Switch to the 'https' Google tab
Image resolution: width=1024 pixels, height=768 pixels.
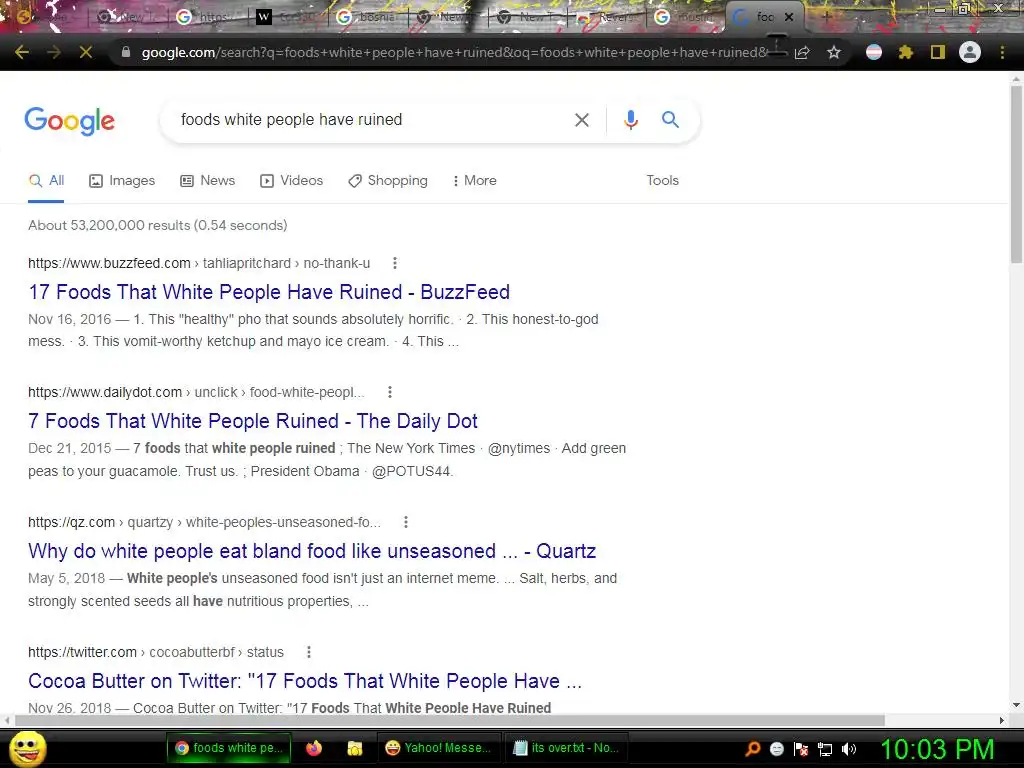pos(209,18)
